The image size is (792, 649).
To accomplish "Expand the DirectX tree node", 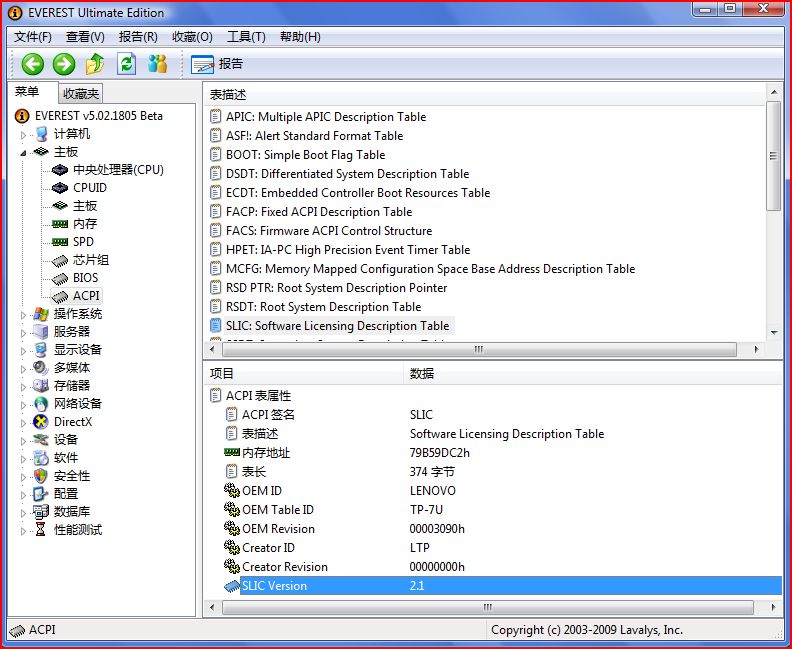I will click(x=24, y=422).
